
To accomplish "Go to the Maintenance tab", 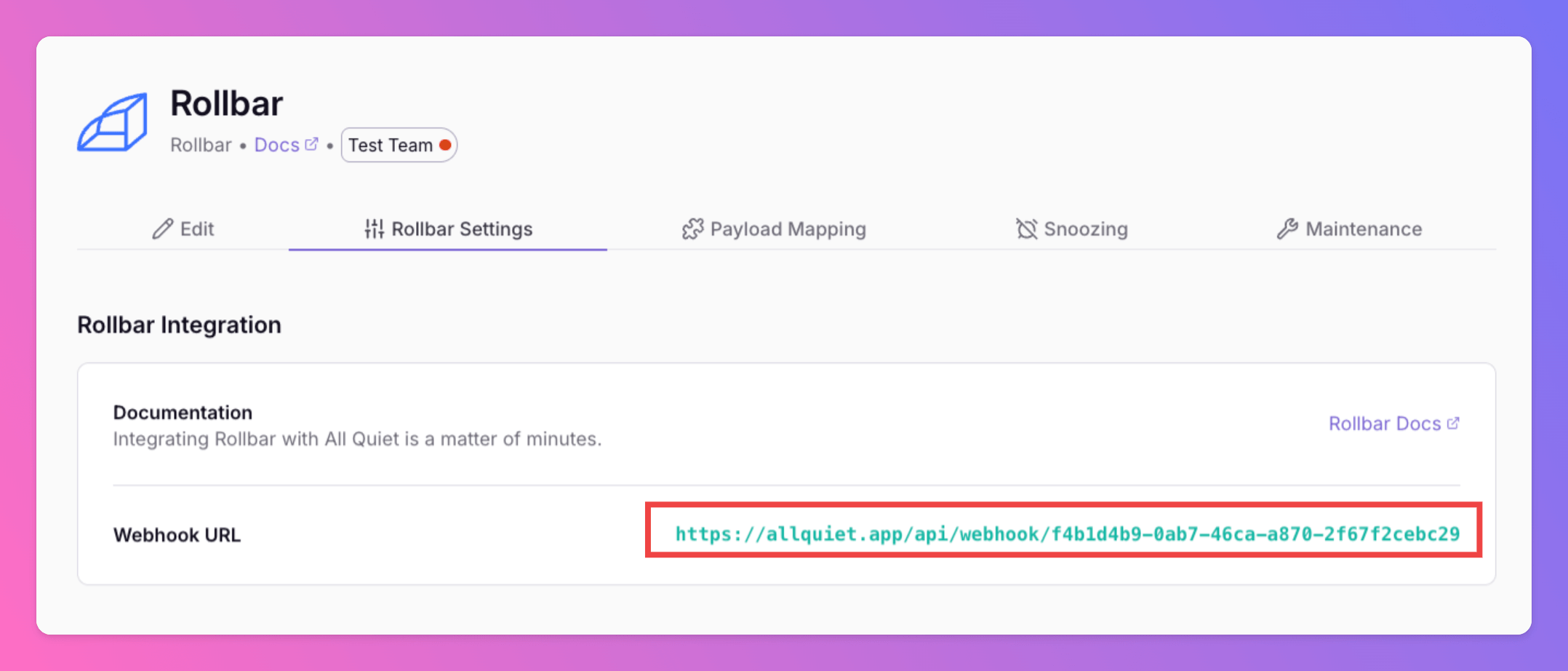I will [1349, 229].
